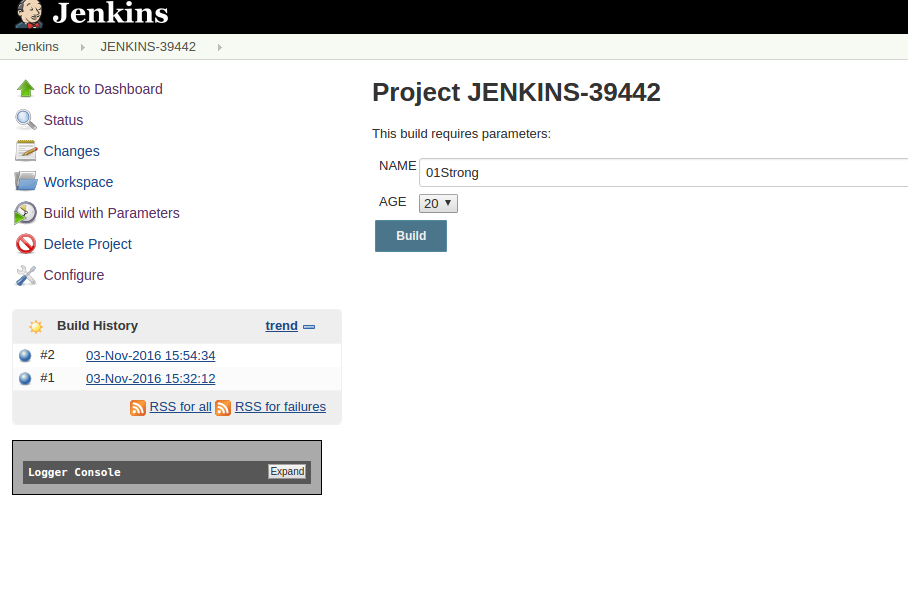This screenshot has width=908, height=594.
Task: Open the Changes page
Action: pos(72,151)
